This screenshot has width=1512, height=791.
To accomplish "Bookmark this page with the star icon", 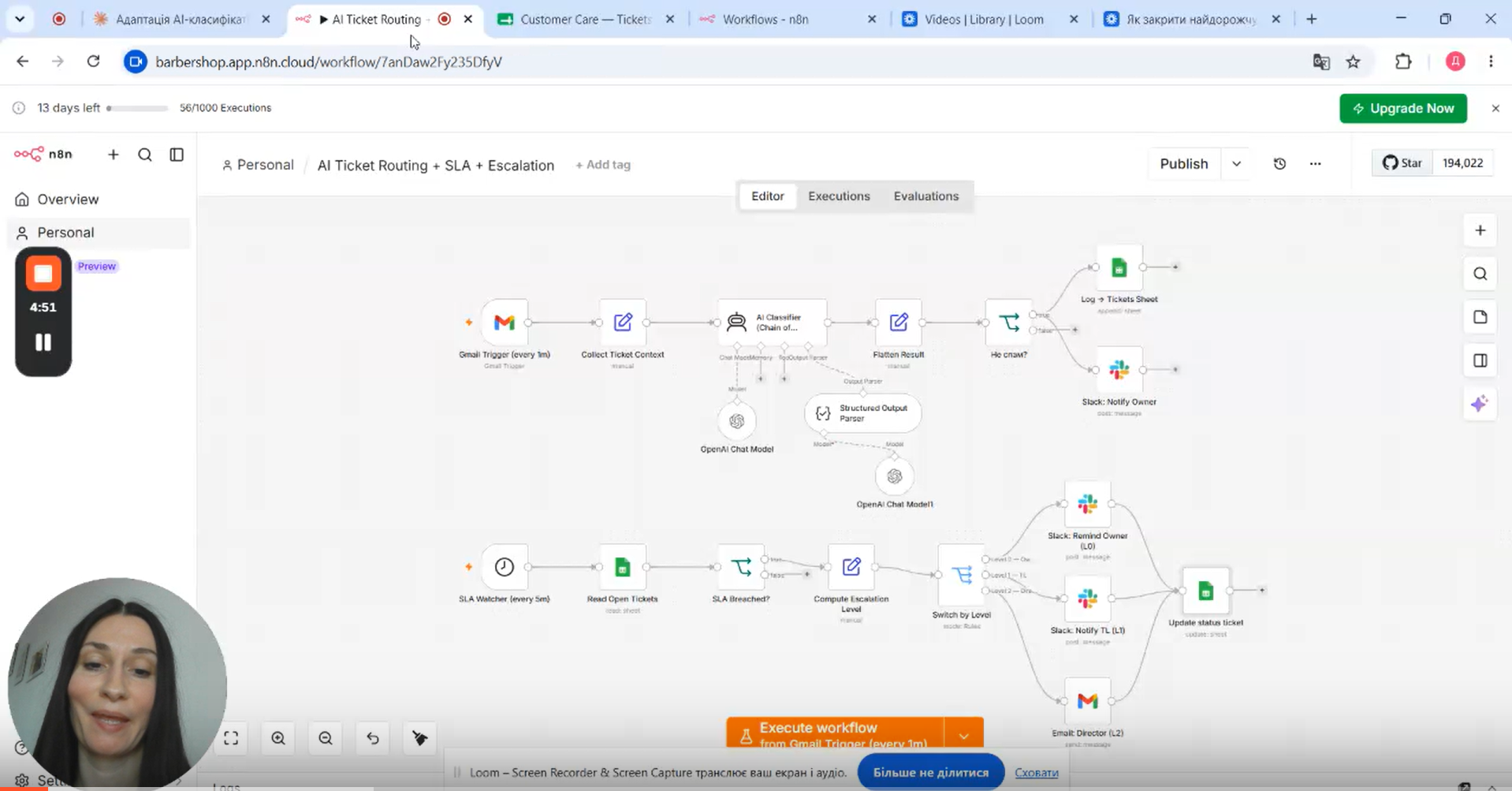I will point(1353,62).
